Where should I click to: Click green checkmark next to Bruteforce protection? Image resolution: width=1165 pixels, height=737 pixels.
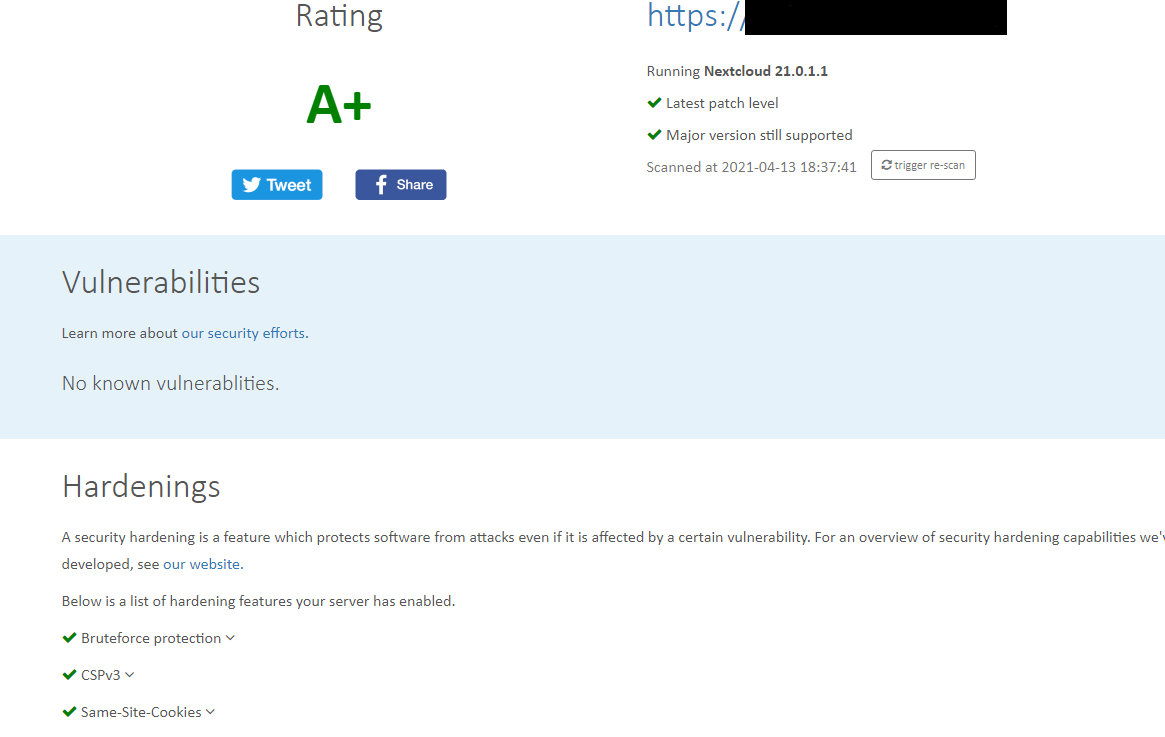click(x=69, y=638)
